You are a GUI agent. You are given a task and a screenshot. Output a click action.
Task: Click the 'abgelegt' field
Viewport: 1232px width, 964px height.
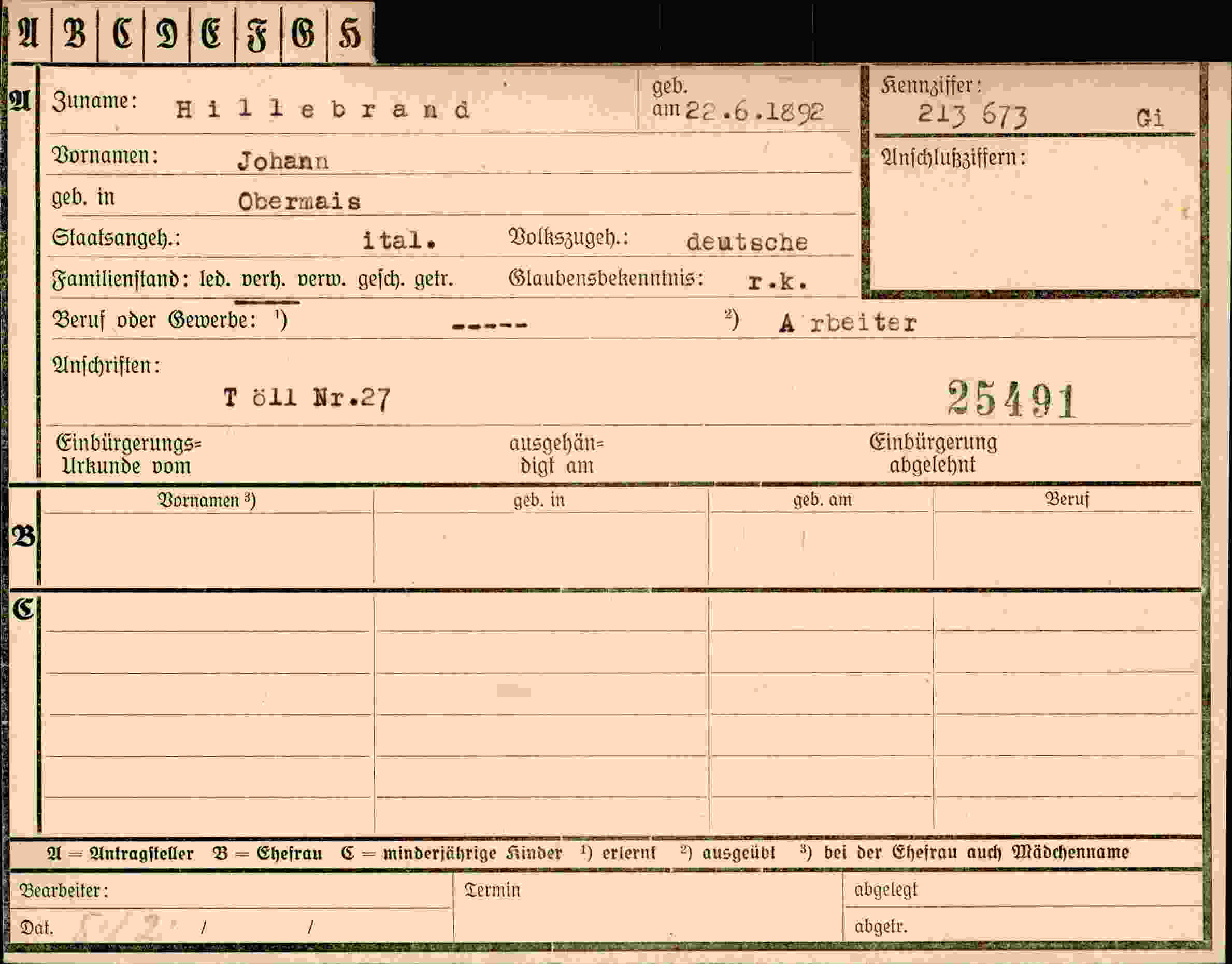pos(1022,889)
